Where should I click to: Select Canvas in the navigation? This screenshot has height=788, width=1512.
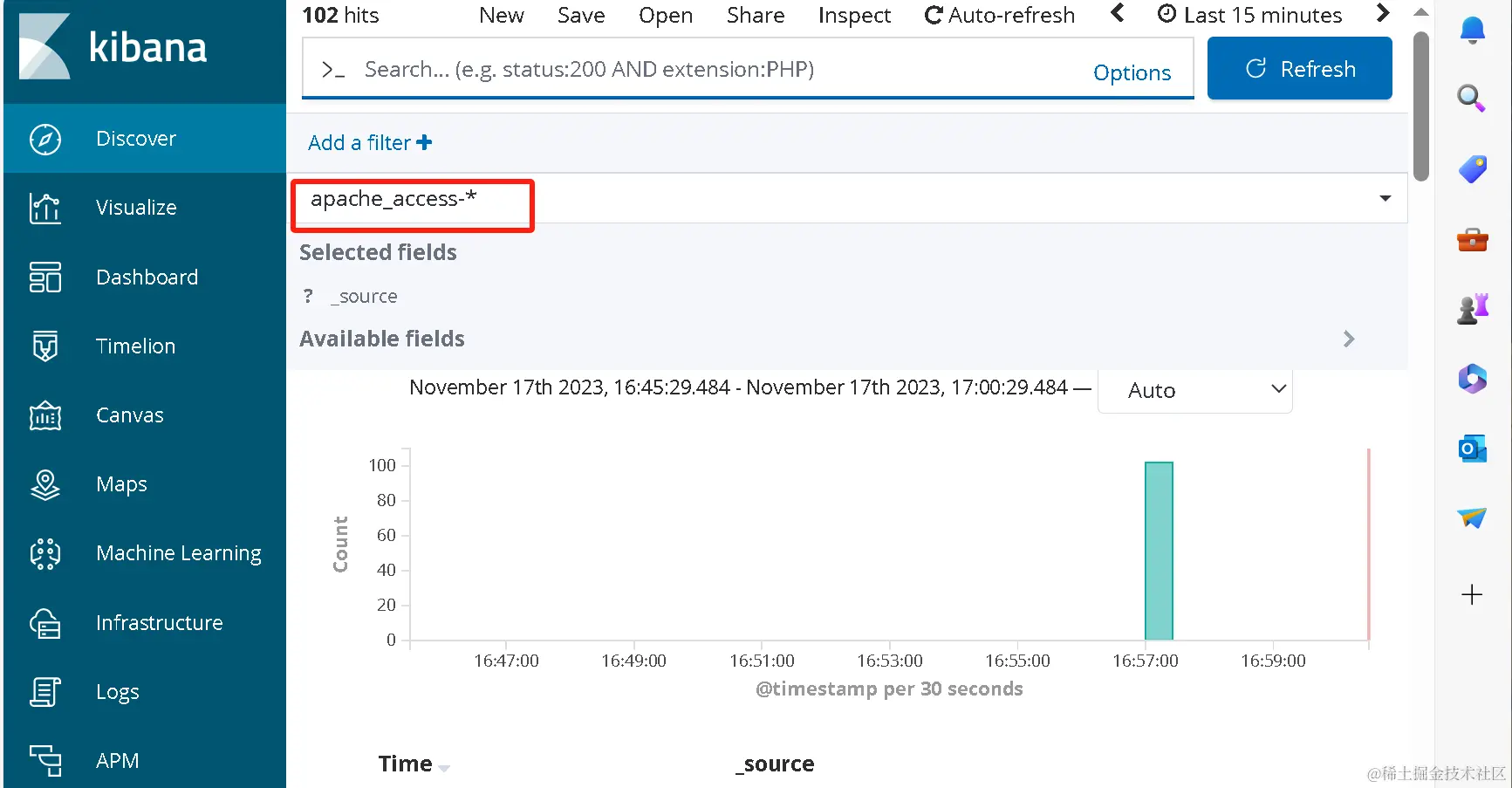[x=130, y=415]
